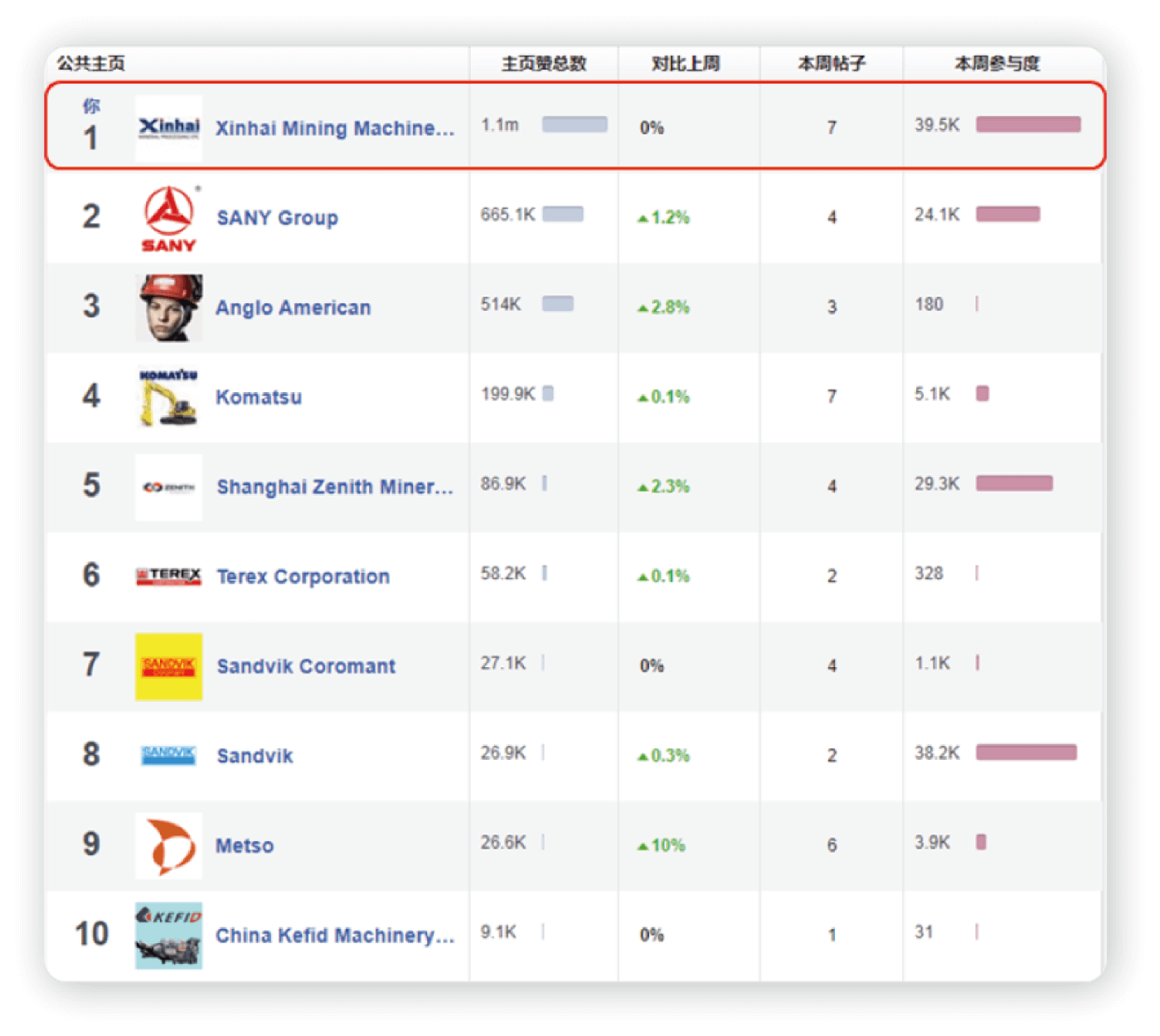The width and height of the screenshot is (1160, 1036).
Task: Click the yellow Sandvik Coromant logo
Action: pyautogui.click(x=169, y=666)
